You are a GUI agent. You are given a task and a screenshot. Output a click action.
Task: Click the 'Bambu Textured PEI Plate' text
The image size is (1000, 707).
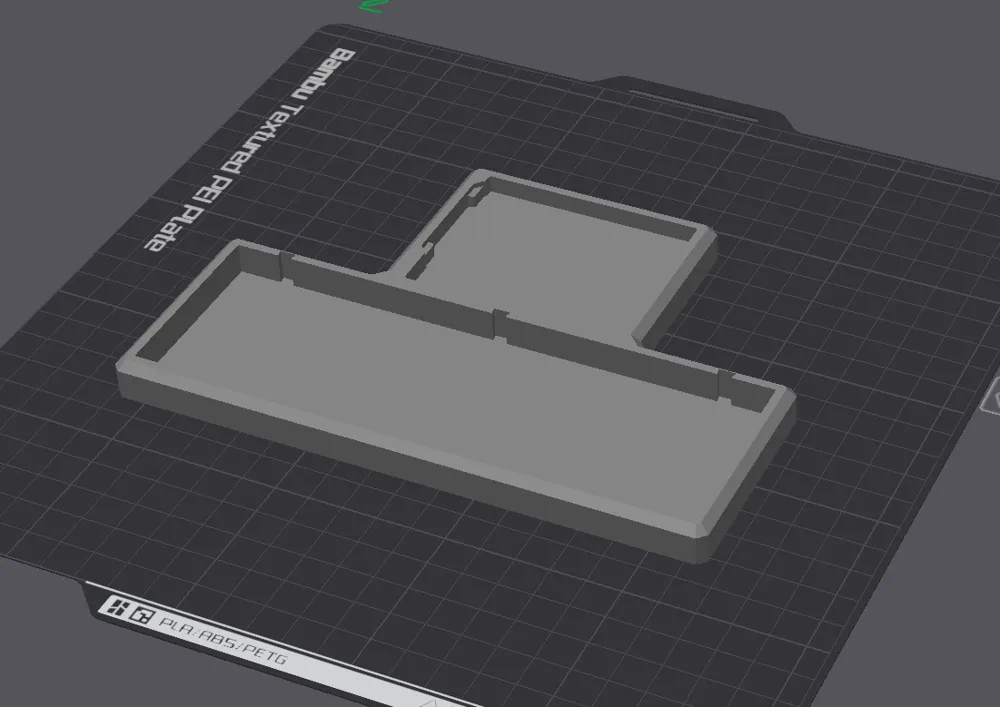(x=244, y=148)
